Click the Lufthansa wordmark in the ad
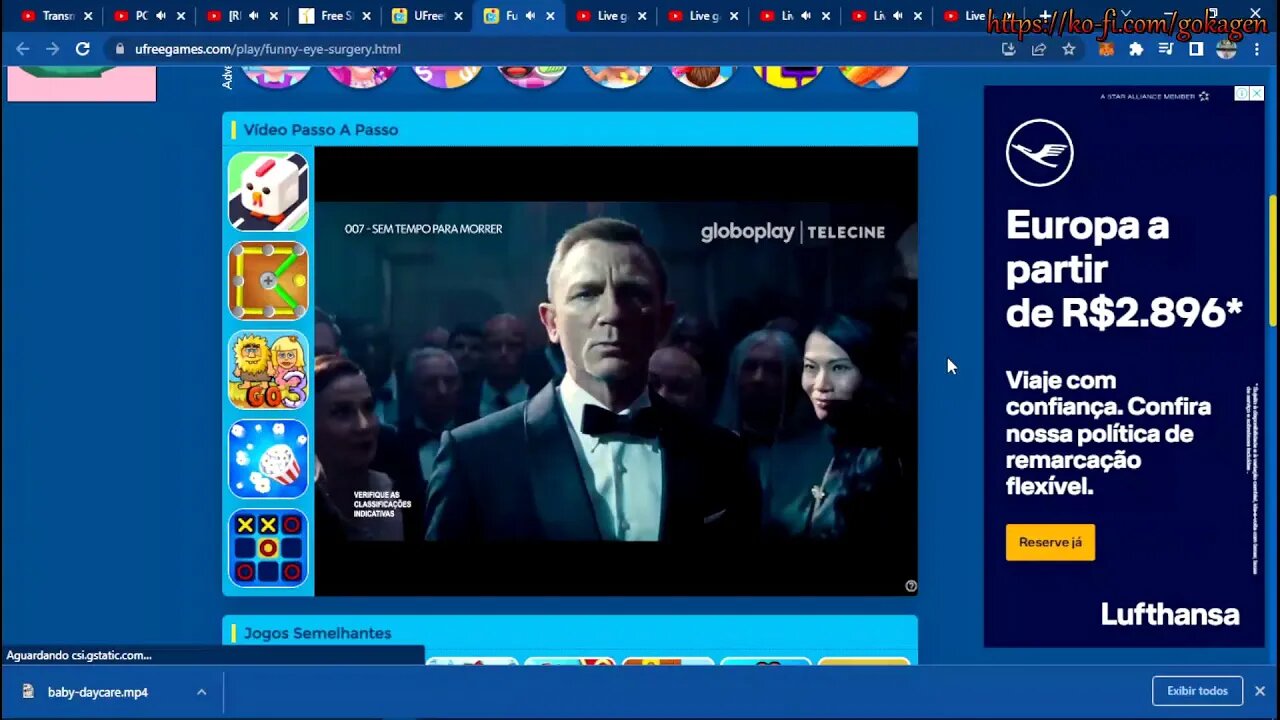The image size is (1280, 720). click(1170, 613)
